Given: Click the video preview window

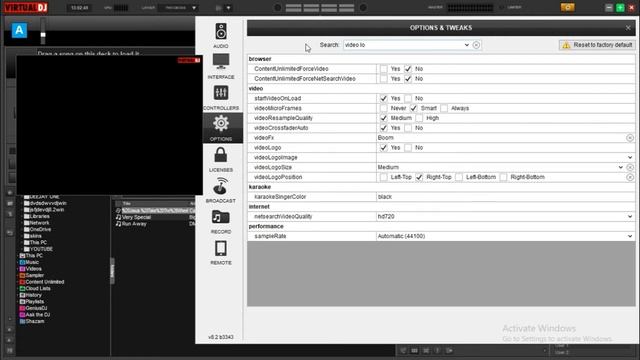Looking at the screenshot, I should 109,125.
